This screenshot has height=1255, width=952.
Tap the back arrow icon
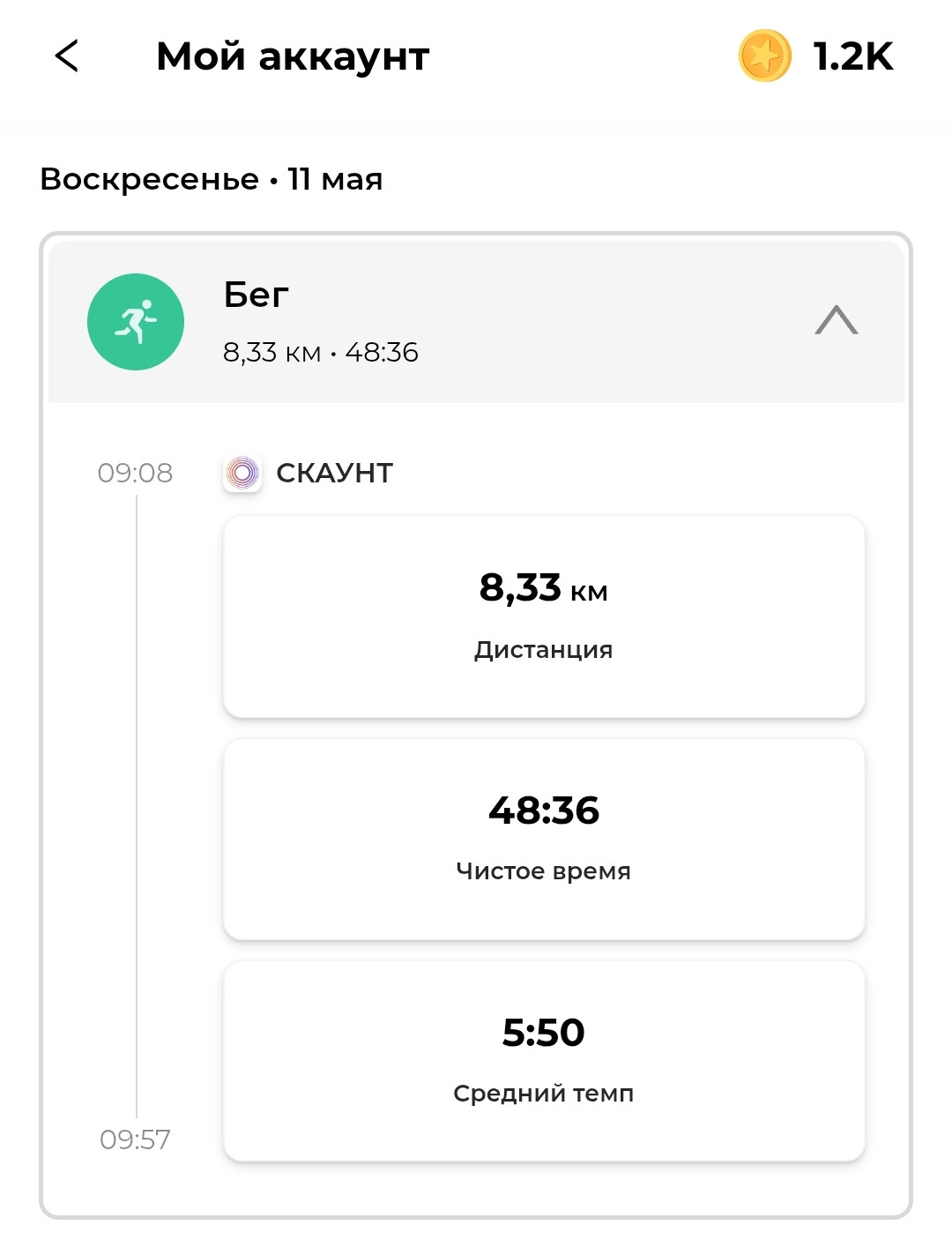[x=67, y=56]
